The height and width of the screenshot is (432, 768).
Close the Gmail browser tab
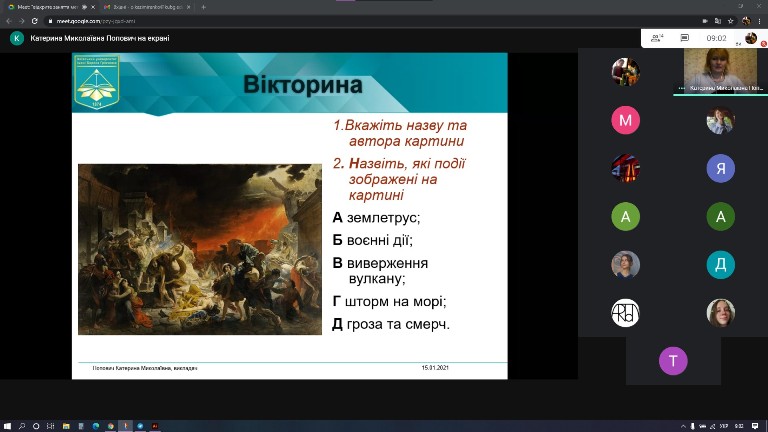189,7
